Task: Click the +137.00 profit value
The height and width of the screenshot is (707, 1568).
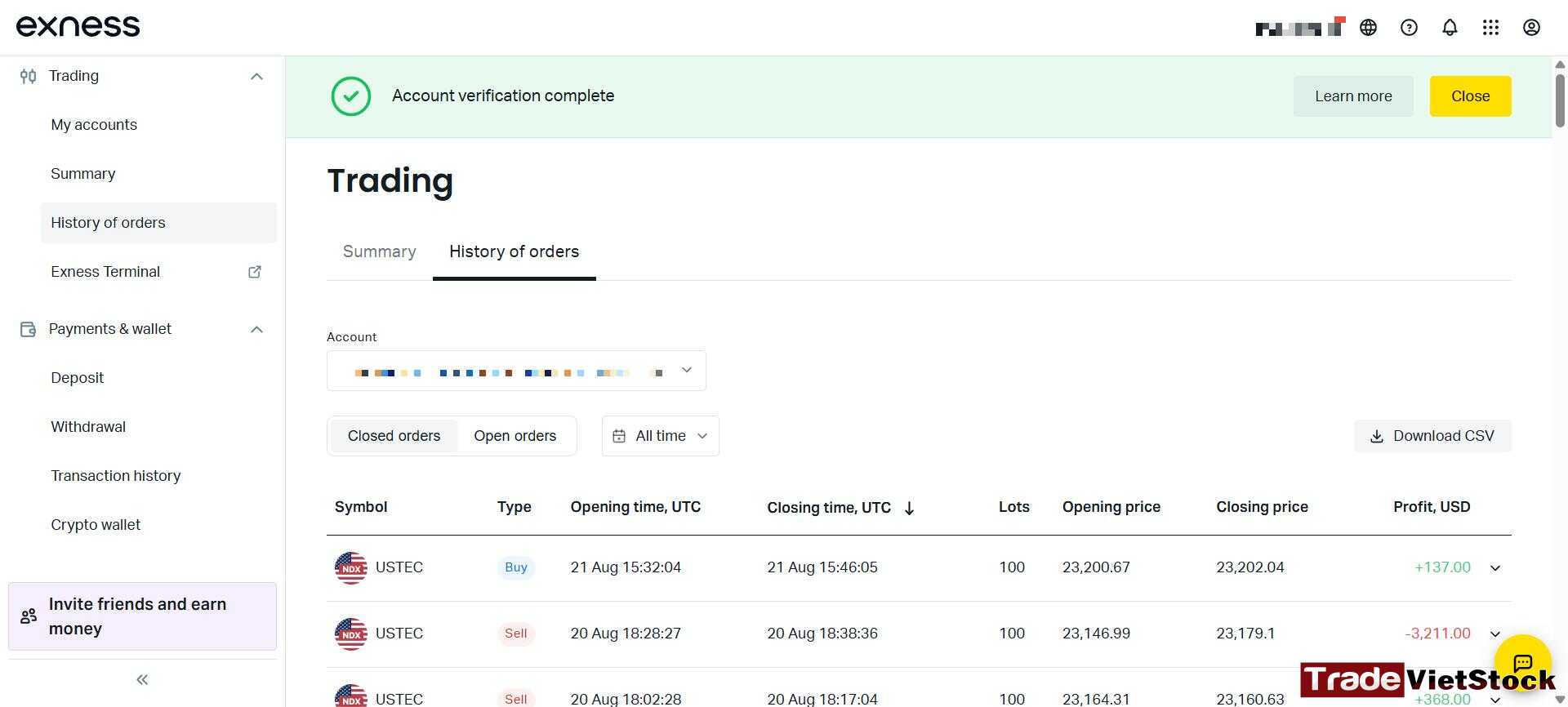Action: pyautogui.click(x=1442, y=567)
